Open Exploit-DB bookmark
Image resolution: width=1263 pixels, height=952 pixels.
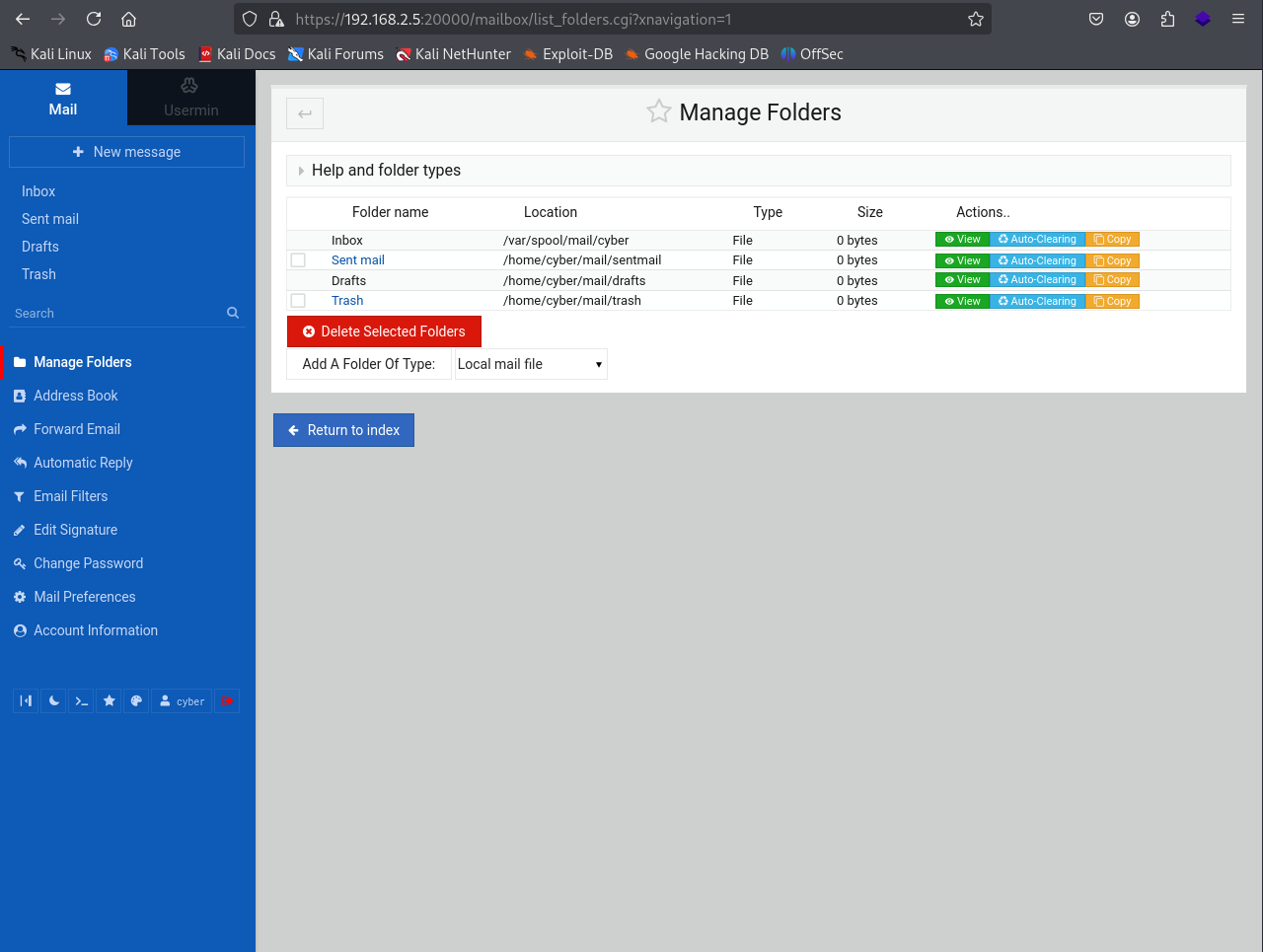click(x=567, y=54)
